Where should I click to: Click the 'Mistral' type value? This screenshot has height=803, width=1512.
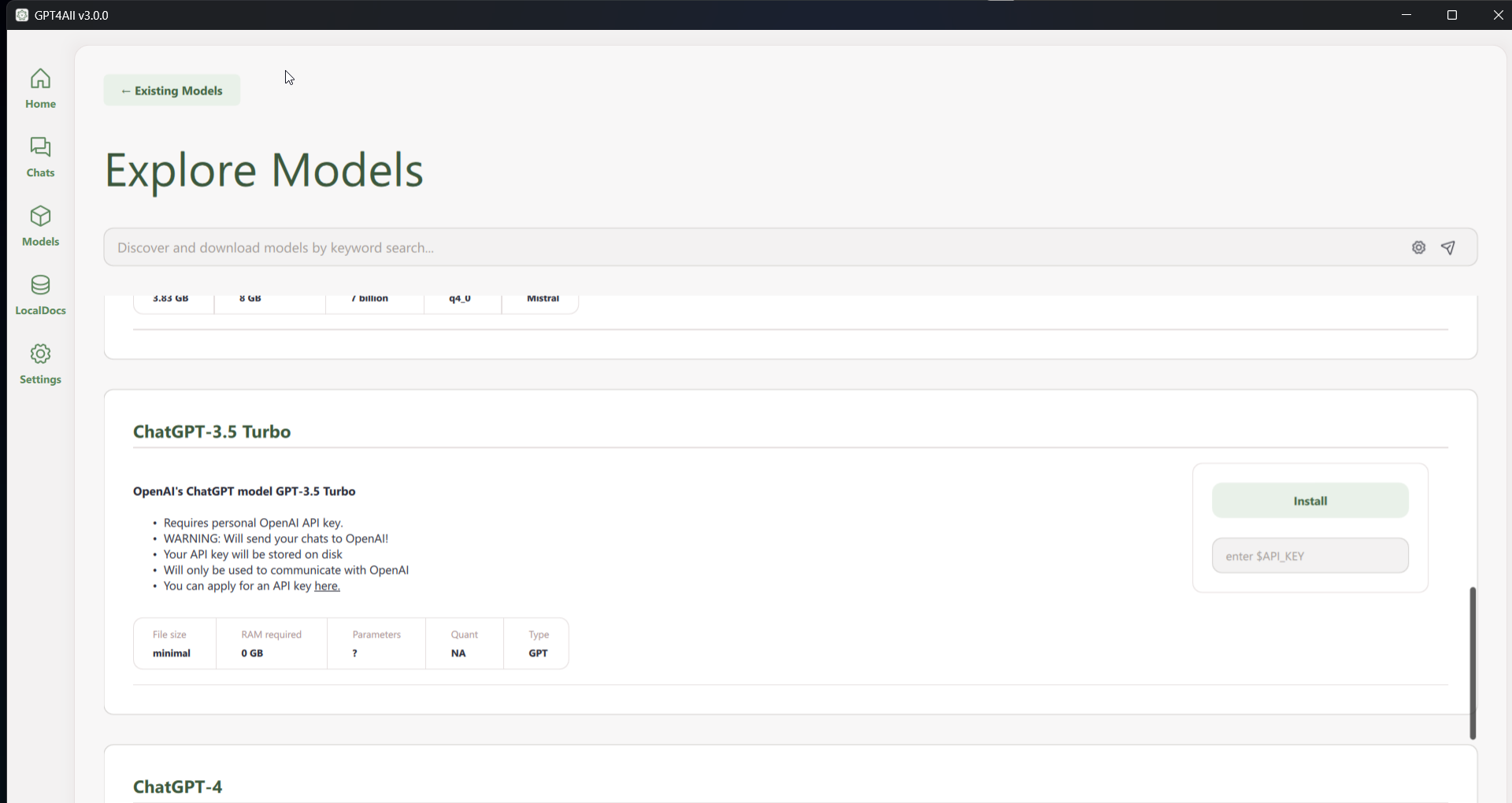543,298
